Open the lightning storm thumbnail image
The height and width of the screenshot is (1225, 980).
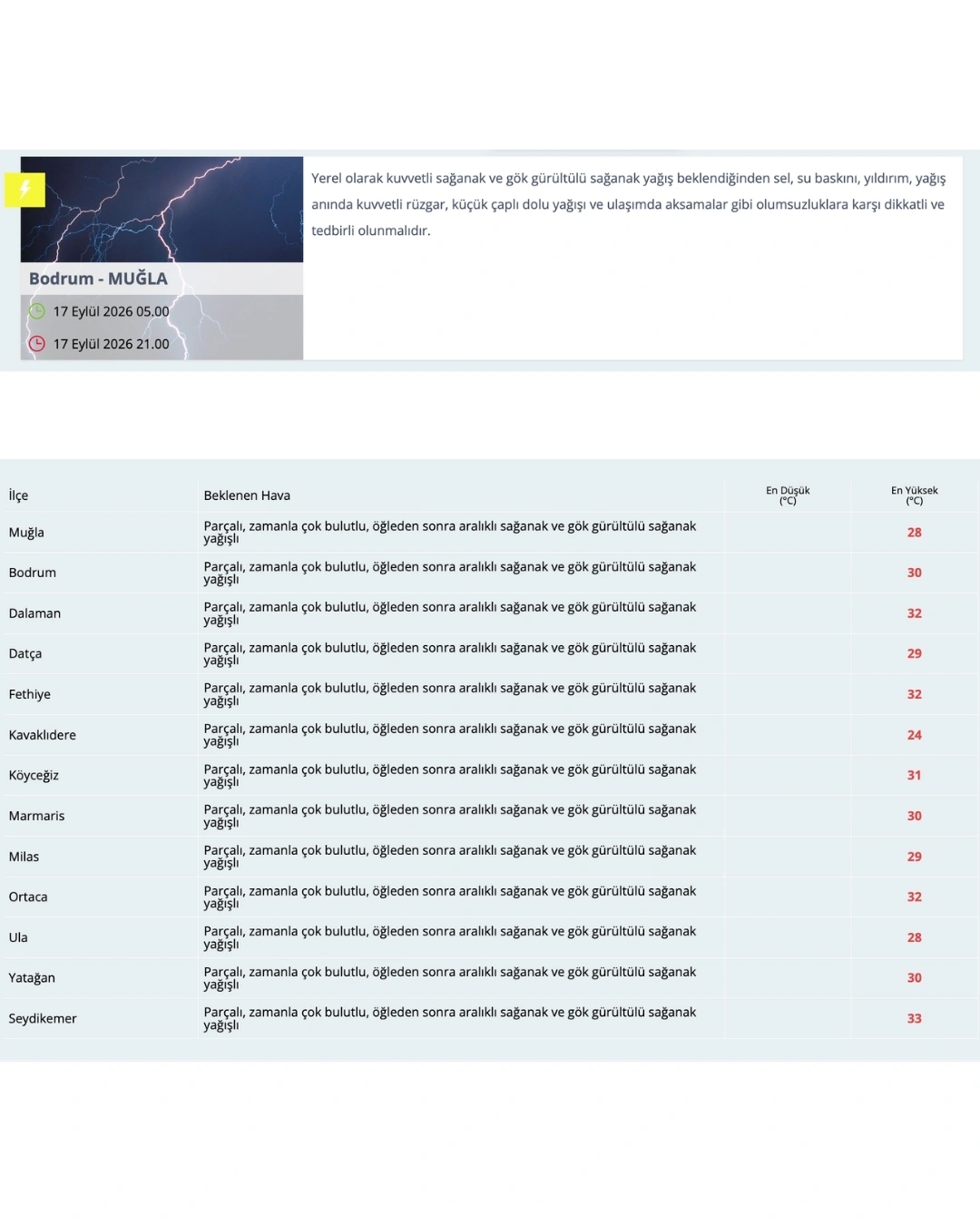pos(162,210)
